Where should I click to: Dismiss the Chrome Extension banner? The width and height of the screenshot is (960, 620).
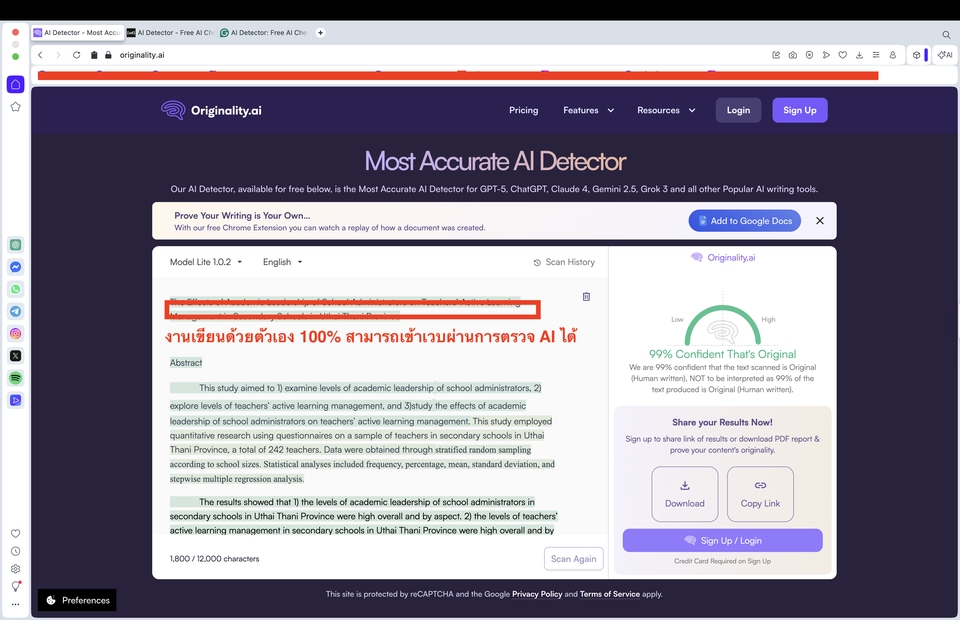pyautogui.click(x=820, y=221)
